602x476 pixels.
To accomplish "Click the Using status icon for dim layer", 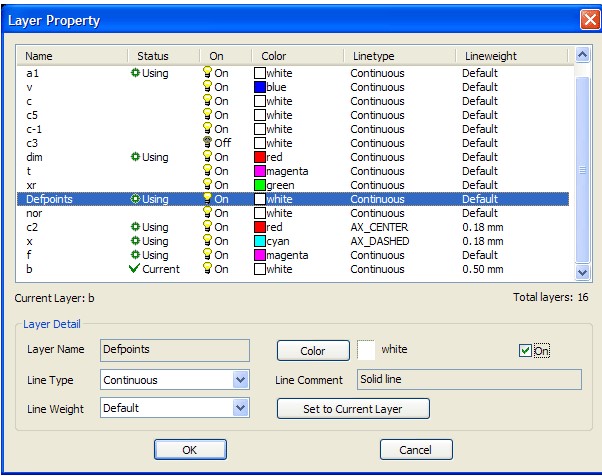I will 135,157.
